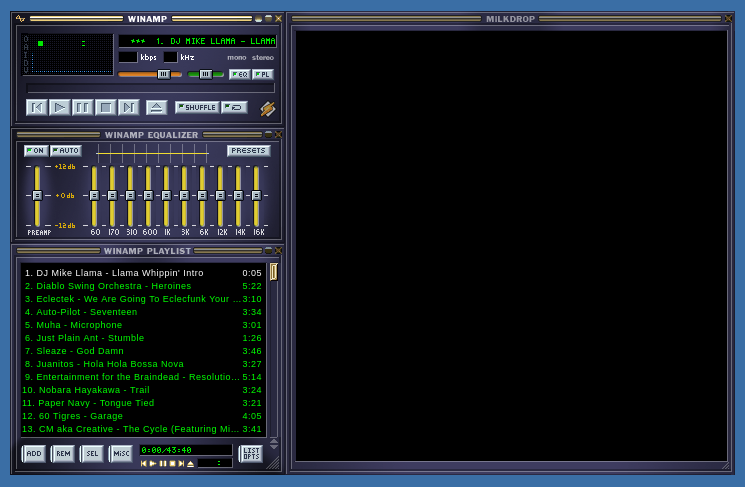Click the mini stop button in playlist
Image resolution: width=745 pixels, height=487 pixels.
pyautogui.click(x=172, y=464)
